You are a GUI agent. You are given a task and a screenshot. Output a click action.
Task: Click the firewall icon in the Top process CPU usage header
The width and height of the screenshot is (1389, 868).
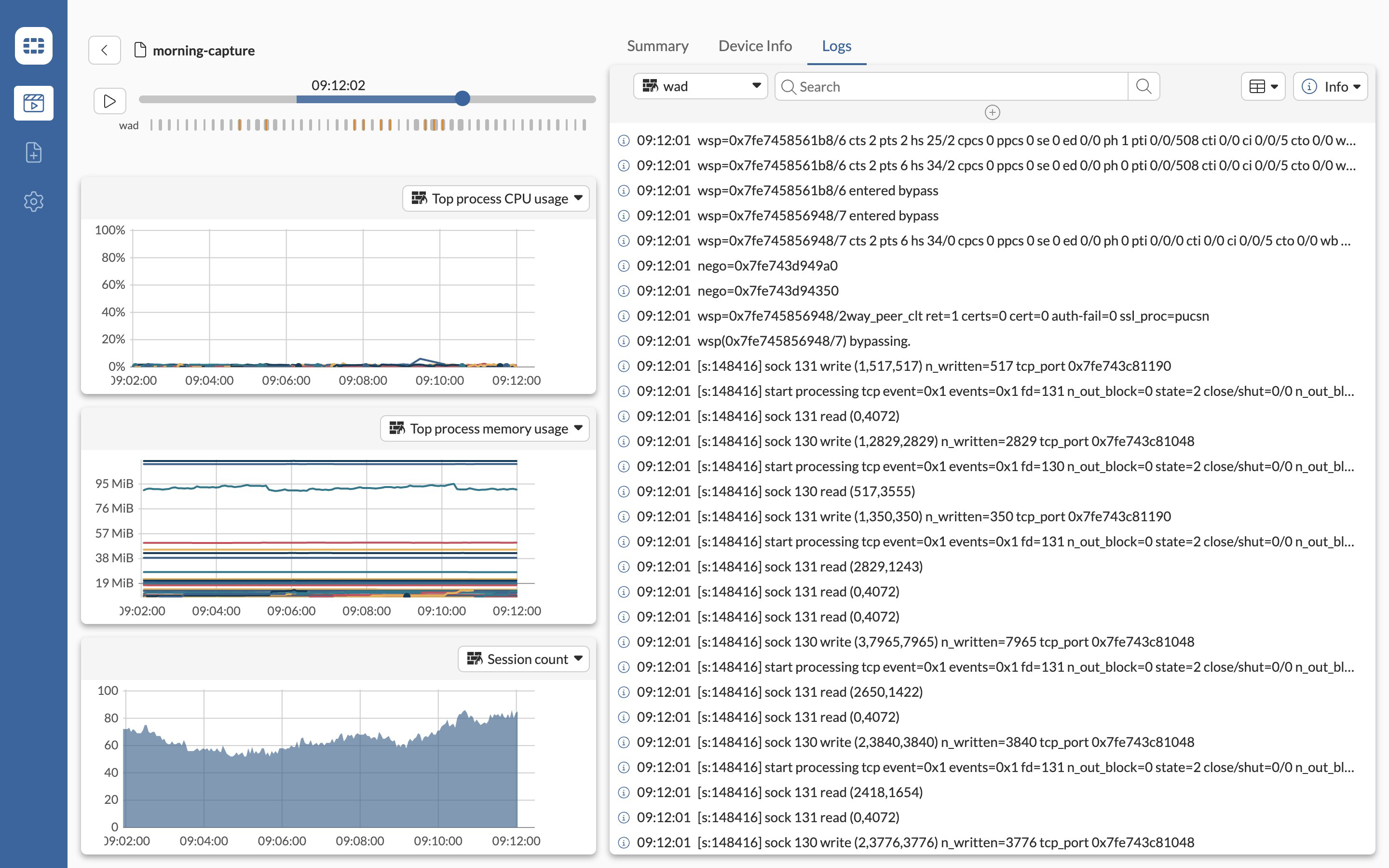pyautogui.click(x=421, y=198)
